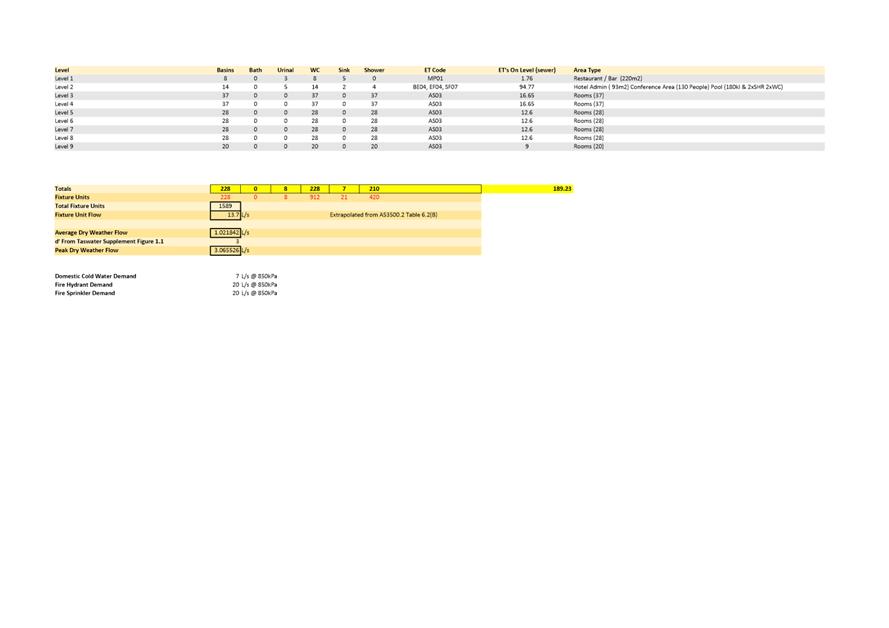Click the Totals Shower value "210"
Screen dimensions: 889x628
374,189
